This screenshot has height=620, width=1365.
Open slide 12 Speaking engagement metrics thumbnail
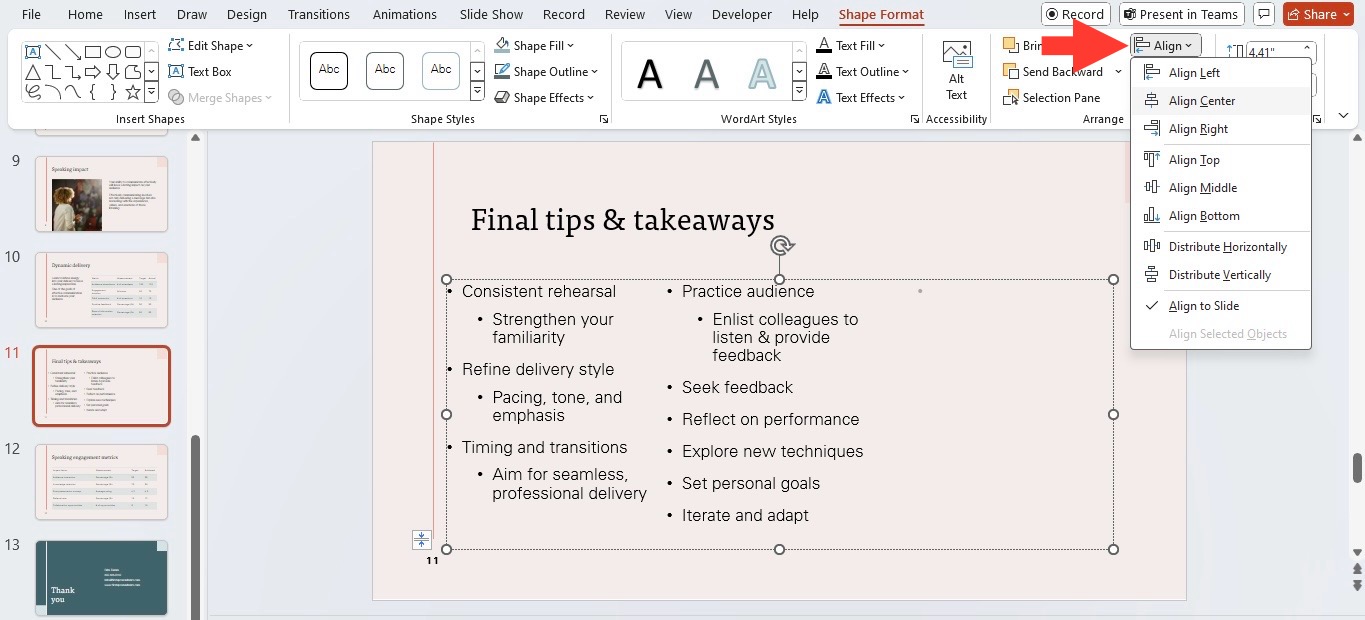(x=102, y=482)
